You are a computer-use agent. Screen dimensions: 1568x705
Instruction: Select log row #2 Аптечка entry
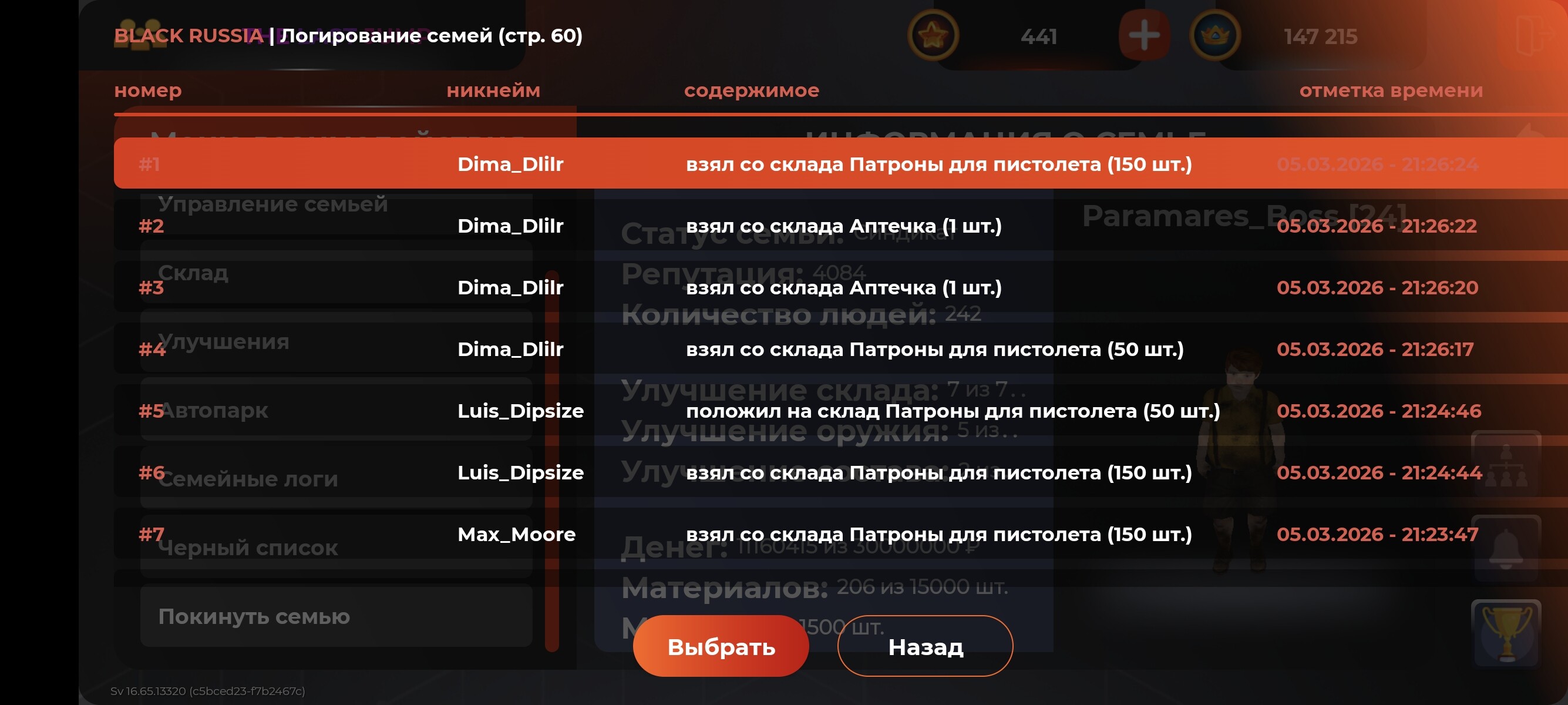click(840, 225)
